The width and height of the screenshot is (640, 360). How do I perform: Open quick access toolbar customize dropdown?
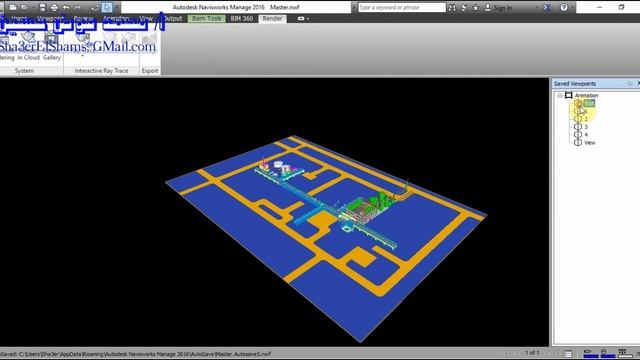tap(117, 7)
